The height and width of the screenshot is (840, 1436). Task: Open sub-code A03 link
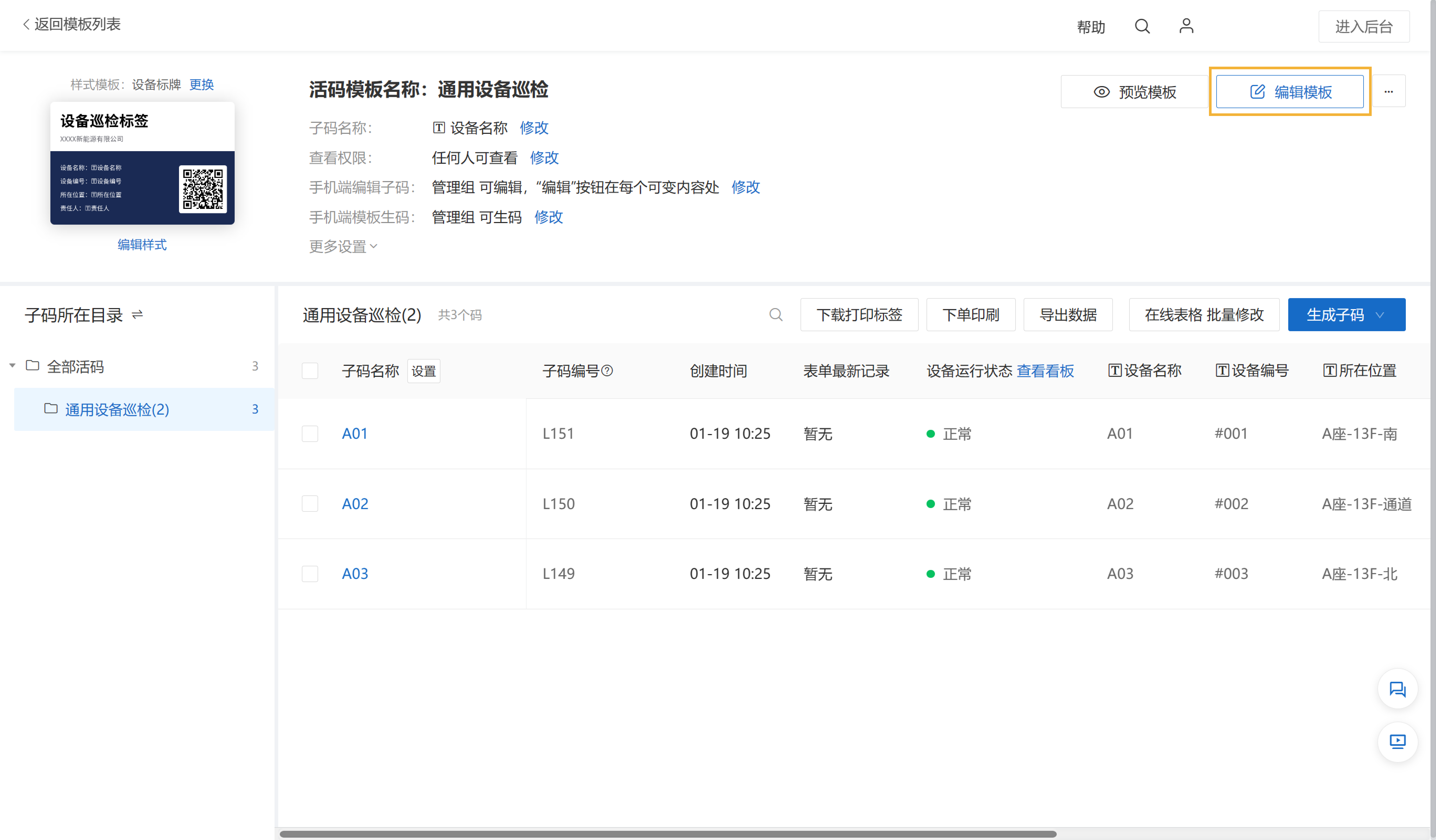355,574
